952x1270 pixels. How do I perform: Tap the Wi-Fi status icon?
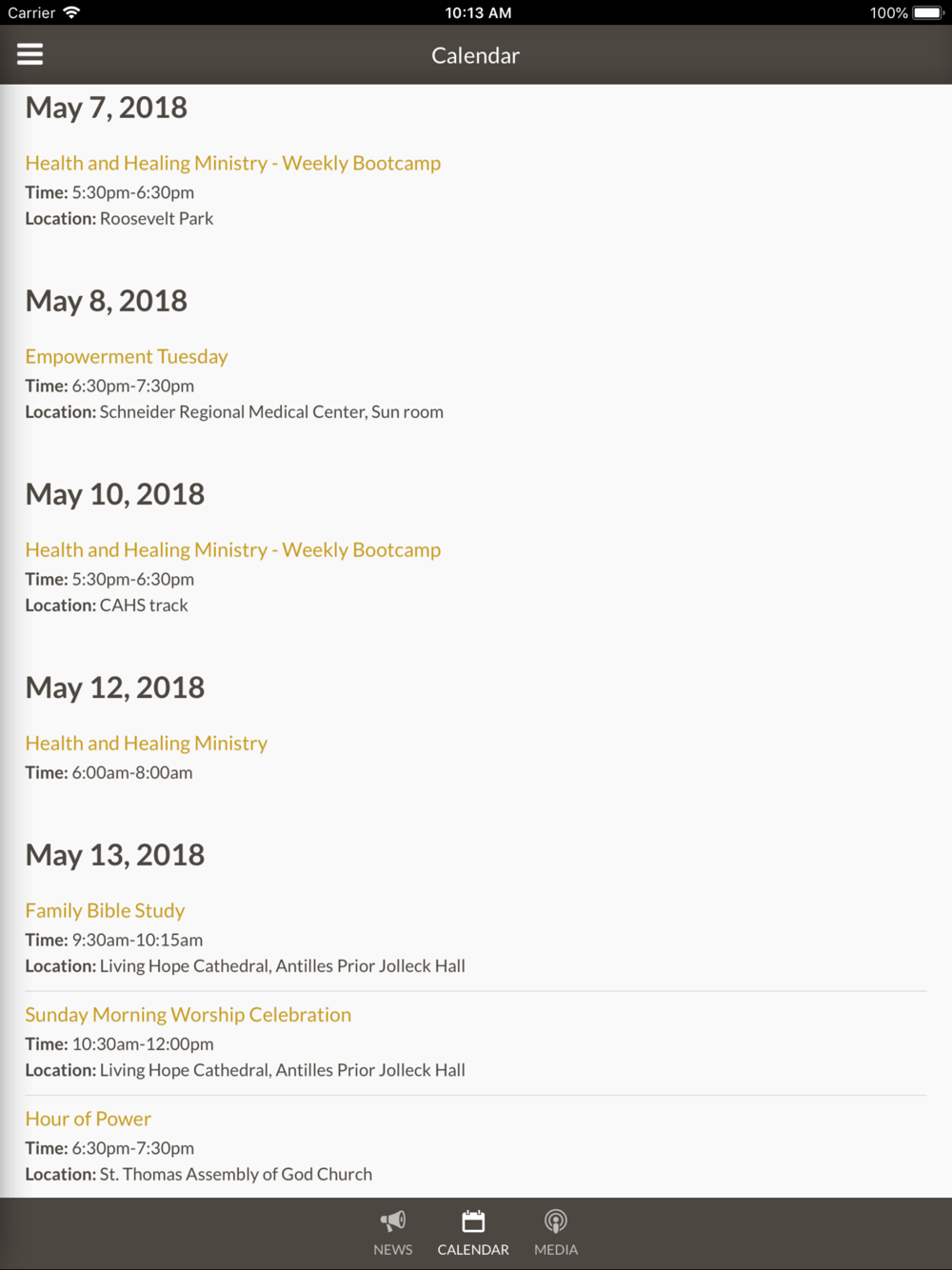71,12
